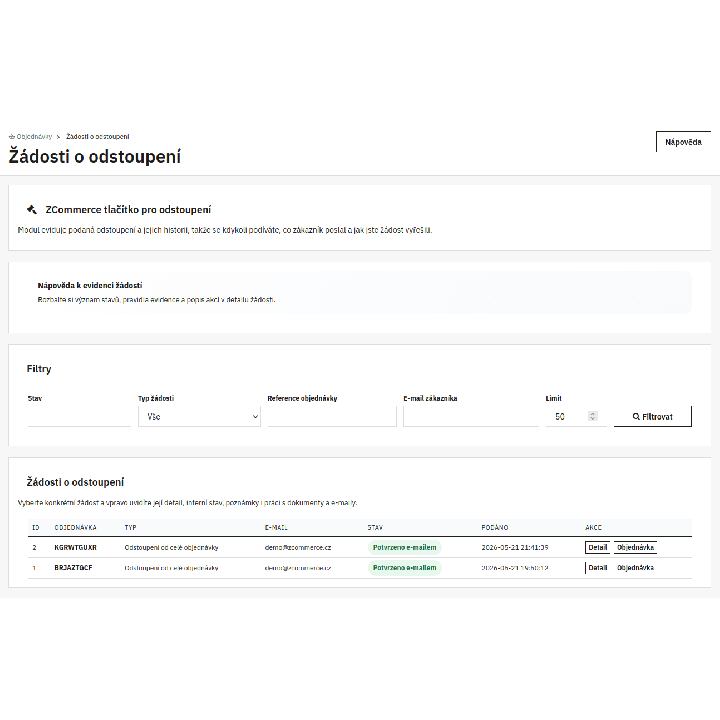
Task: Click the Filtry section heading
Action: coord(39,369)
